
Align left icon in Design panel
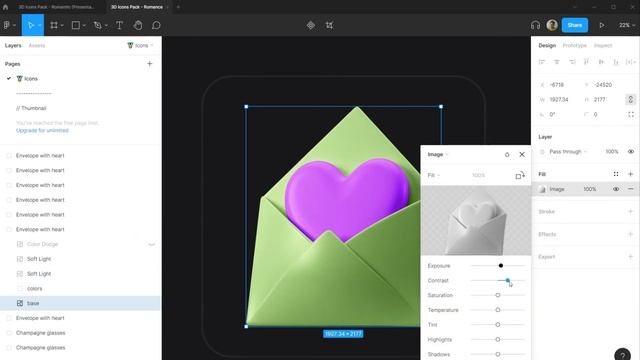point(542,62)
